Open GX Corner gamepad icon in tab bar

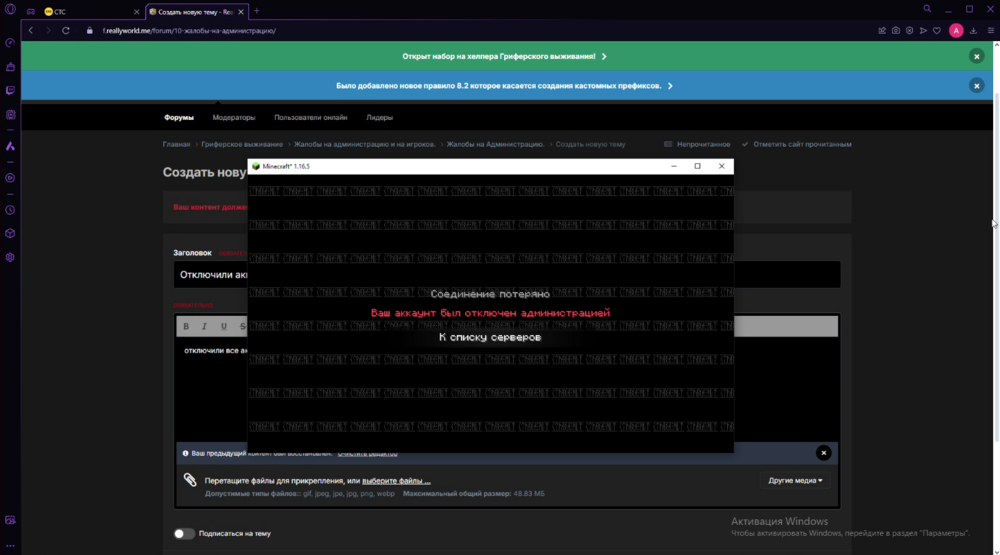pos(31,11)
